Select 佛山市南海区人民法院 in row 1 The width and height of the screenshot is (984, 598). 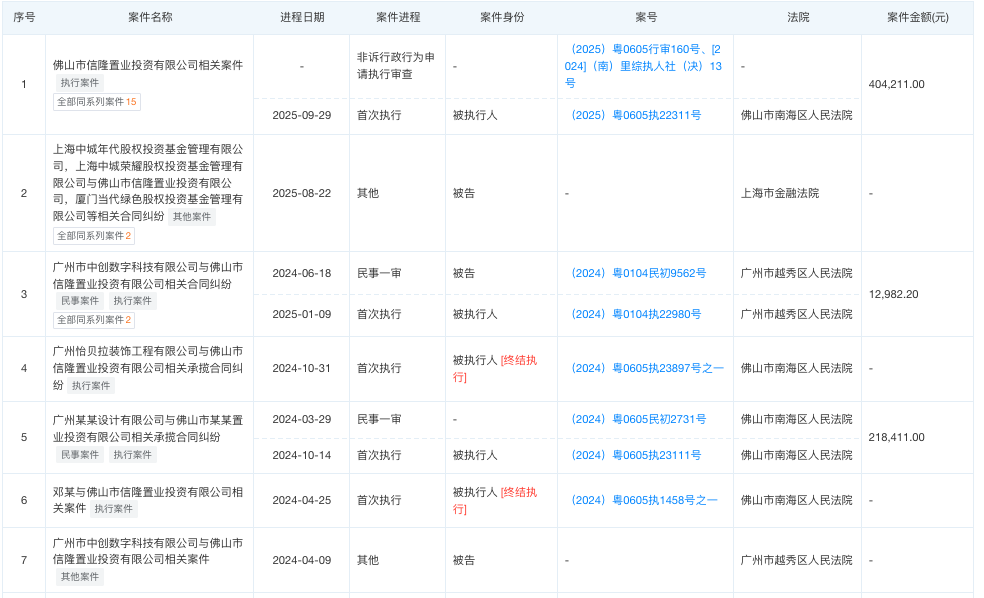pyautogui.click(x=796, y=115)
